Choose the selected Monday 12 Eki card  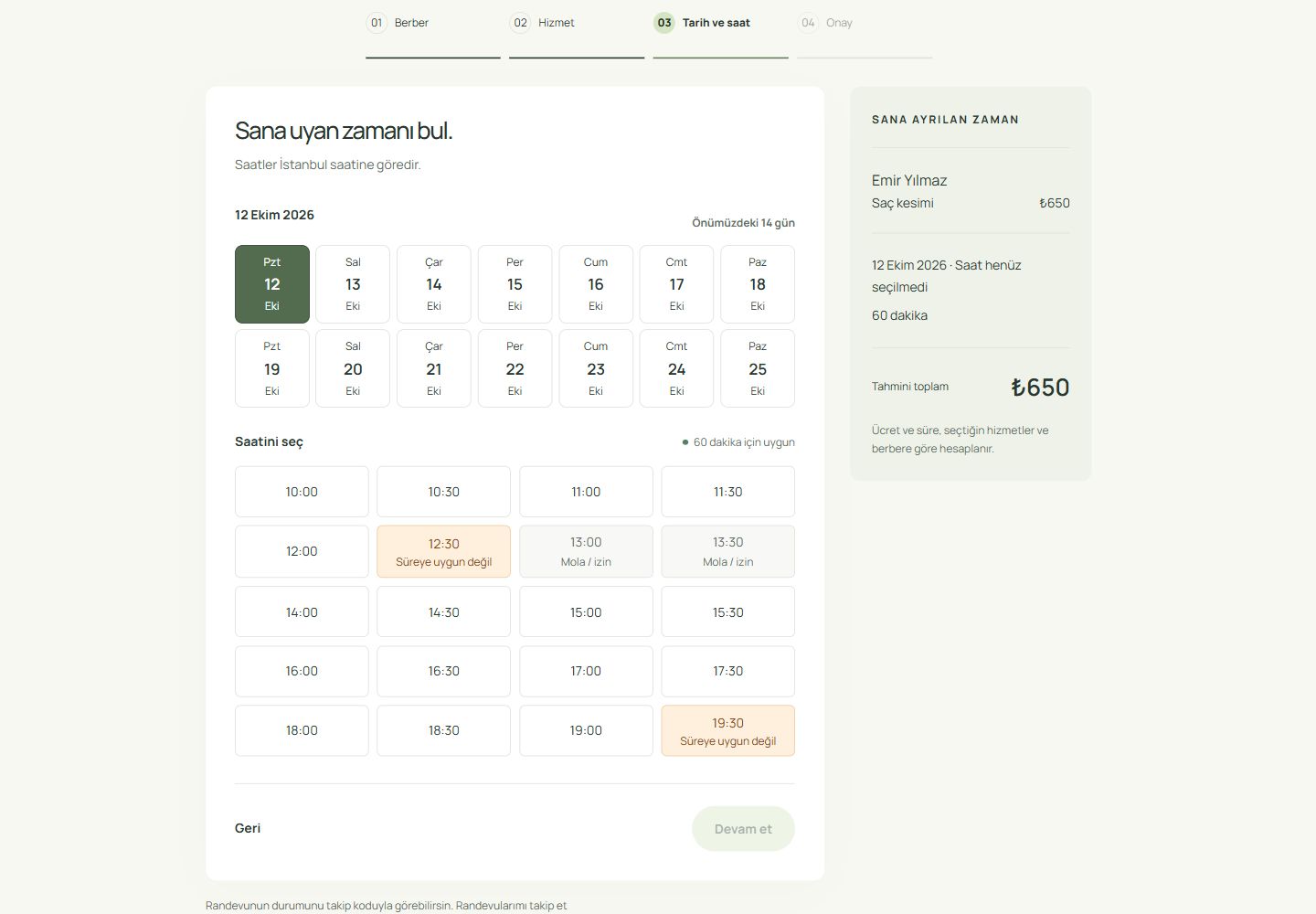[x=272, y=284]
